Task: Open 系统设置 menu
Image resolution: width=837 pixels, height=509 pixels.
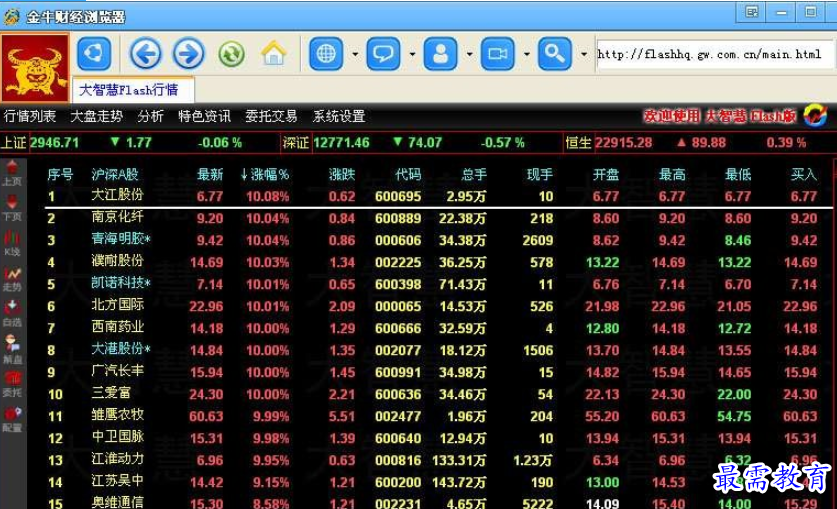Action: [x=339, y=116]
